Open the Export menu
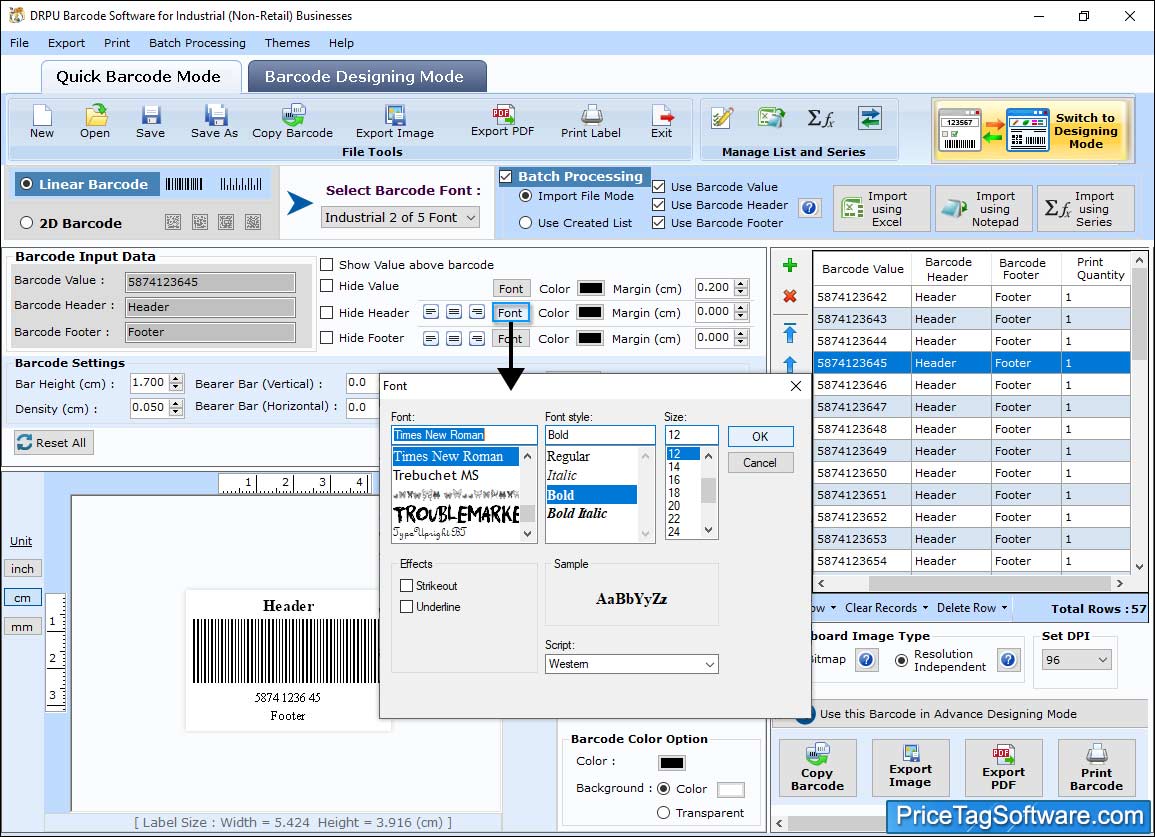Image resolution: width=1155 pixels, height=837 pixels. 66,43
